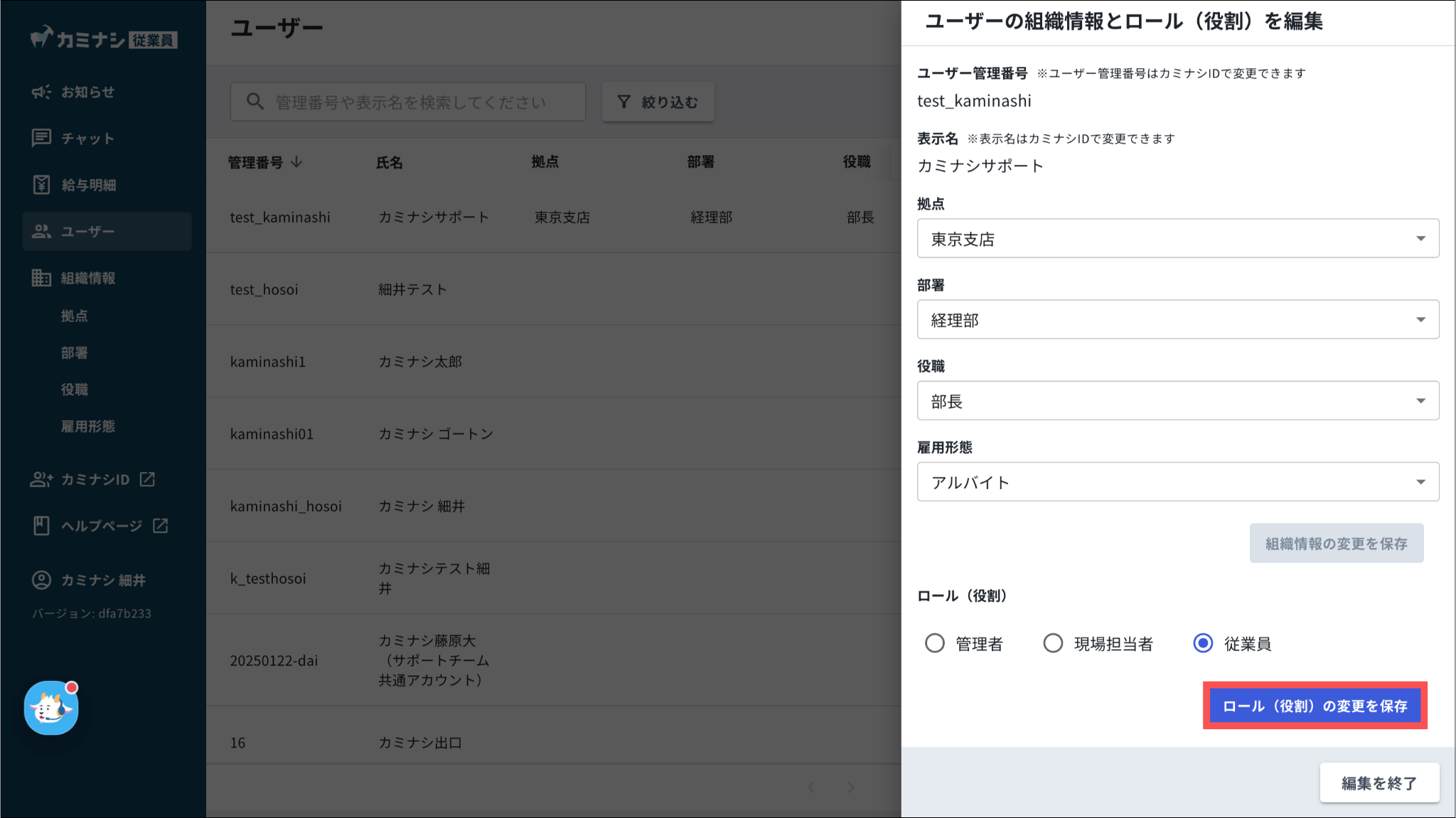Click the カミナシ出口 name cell
Image resolution: width=1456 pixels, height=818 pixels.
pyautogui.click(x=419, y=743)
